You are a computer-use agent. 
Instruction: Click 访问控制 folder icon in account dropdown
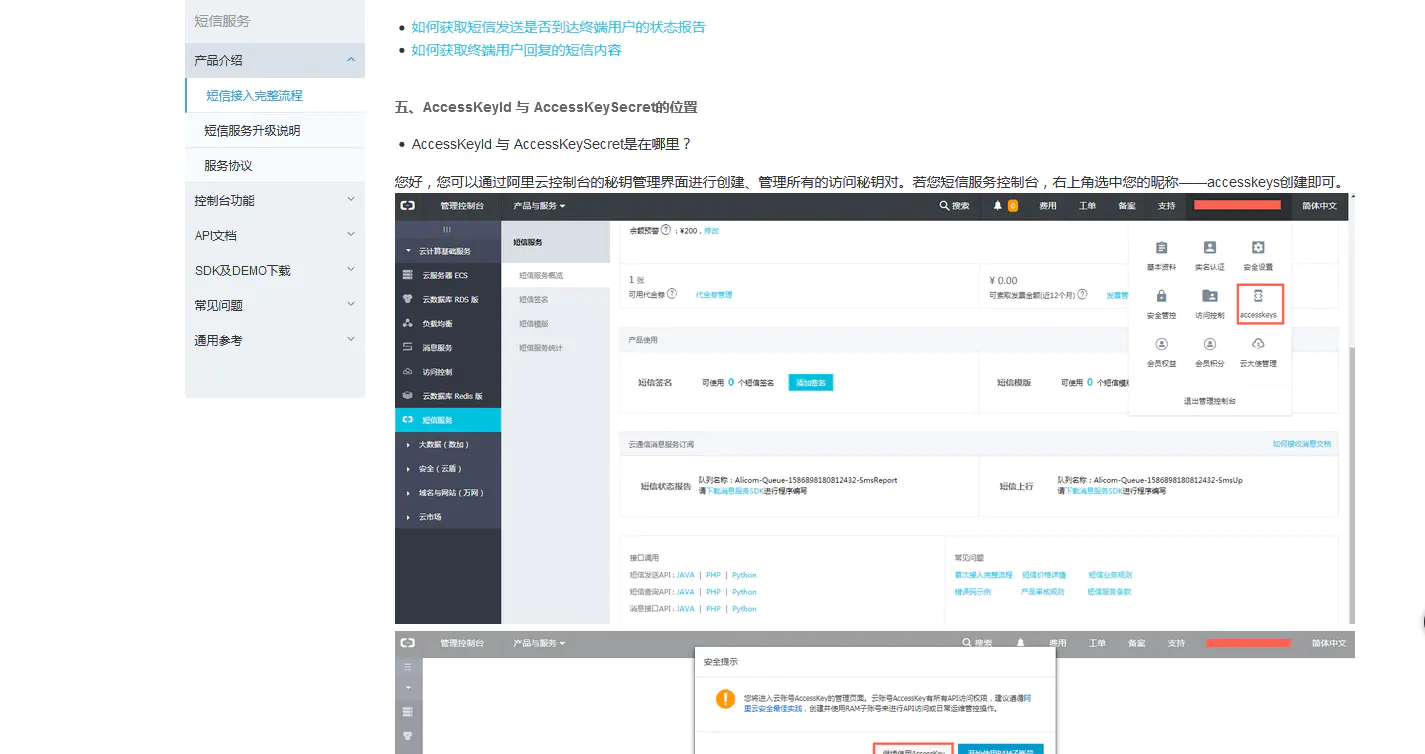1210,296
